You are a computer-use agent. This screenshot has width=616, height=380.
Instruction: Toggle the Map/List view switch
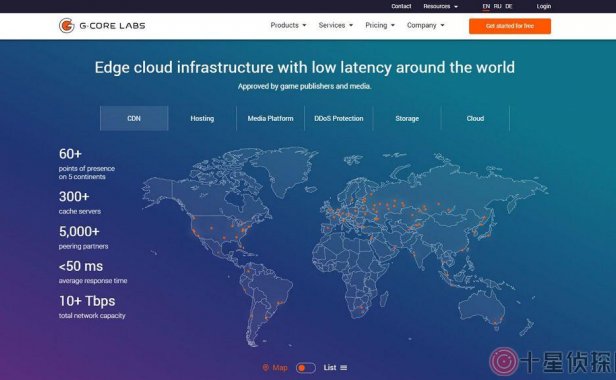(306, 368)
